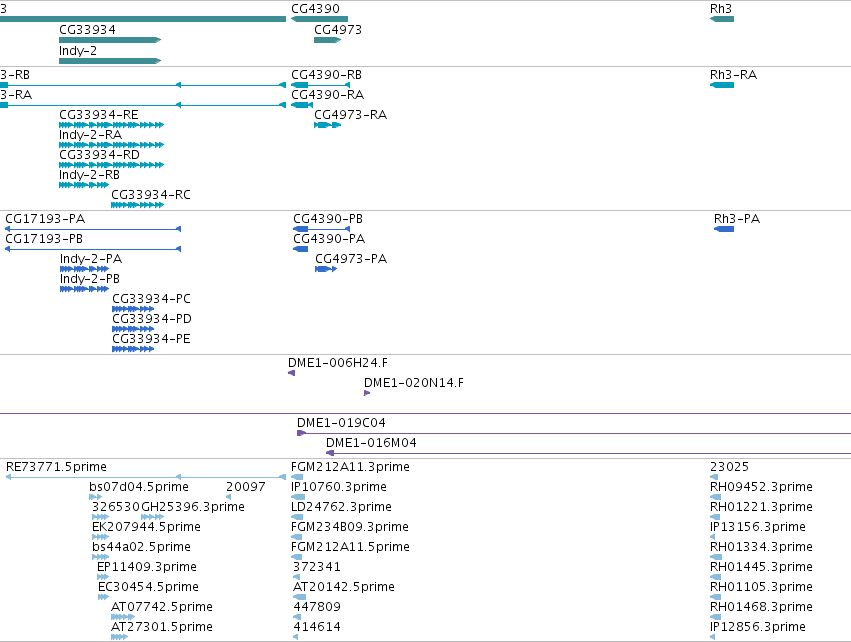
Task: Select the CG4973 gene feature
Action: coord(327,40)
